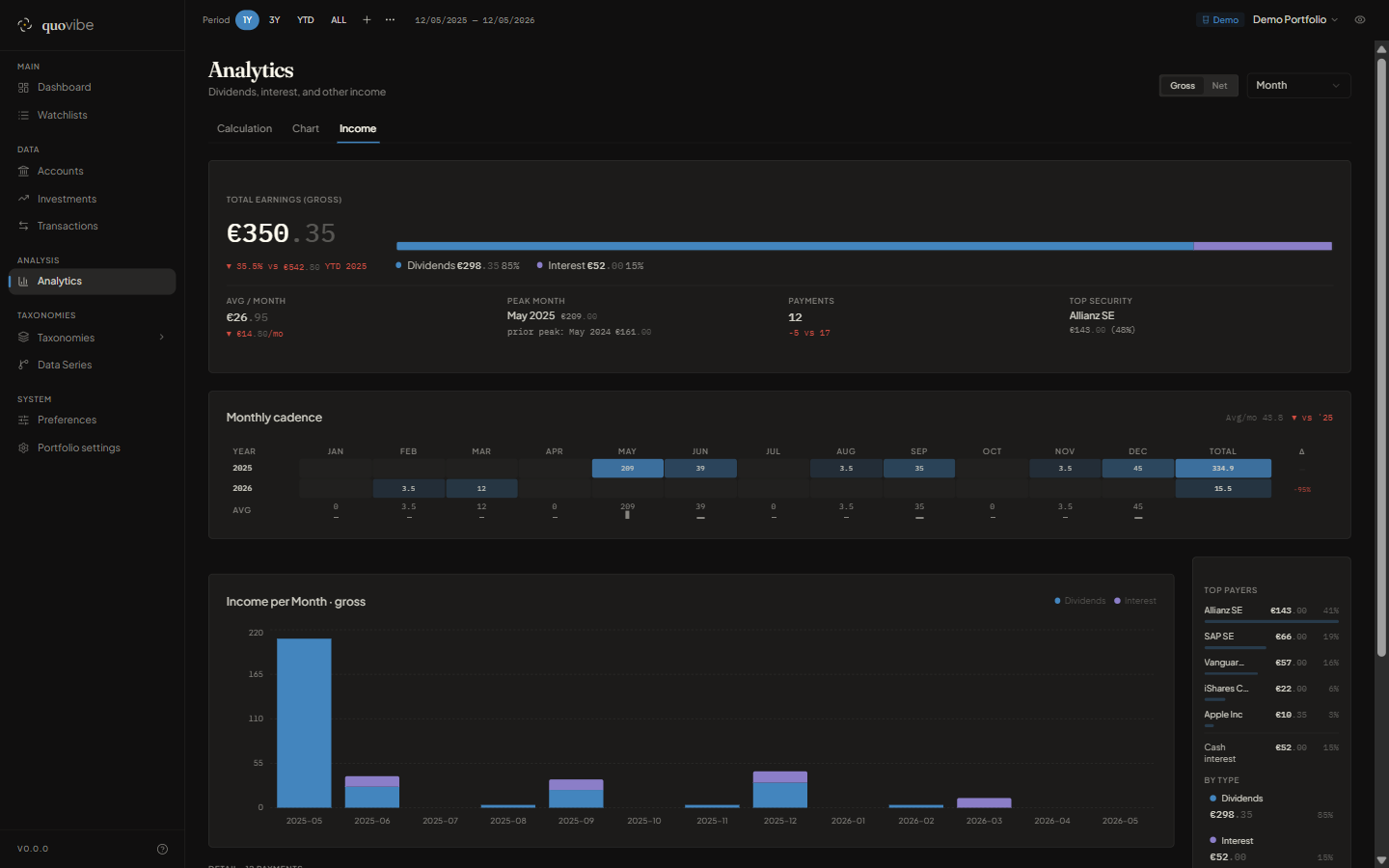The width and height of the screenshot is (1389, 868).
Task: Toggle Interest series in chart legend
Action: click(x=1135, y=601)
